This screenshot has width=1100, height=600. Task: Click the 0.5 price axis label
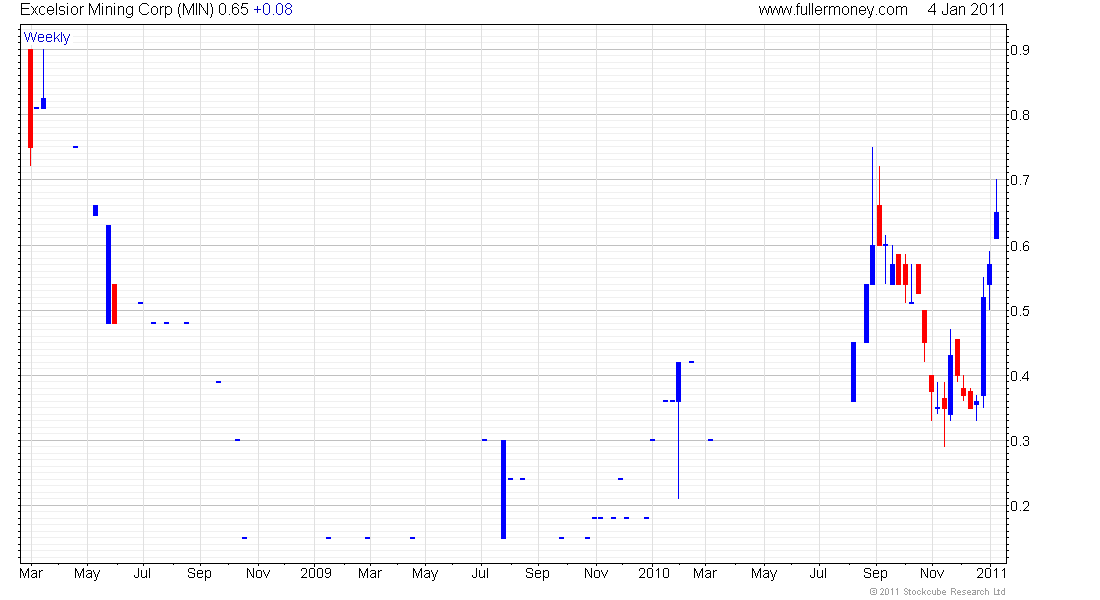coord(1020,311)
